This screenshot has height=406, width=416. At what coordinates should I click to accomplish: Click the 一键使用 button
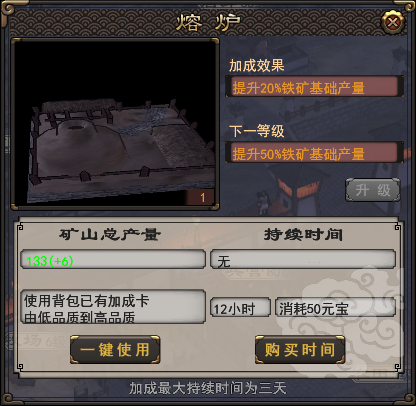[x=115, y=350]
